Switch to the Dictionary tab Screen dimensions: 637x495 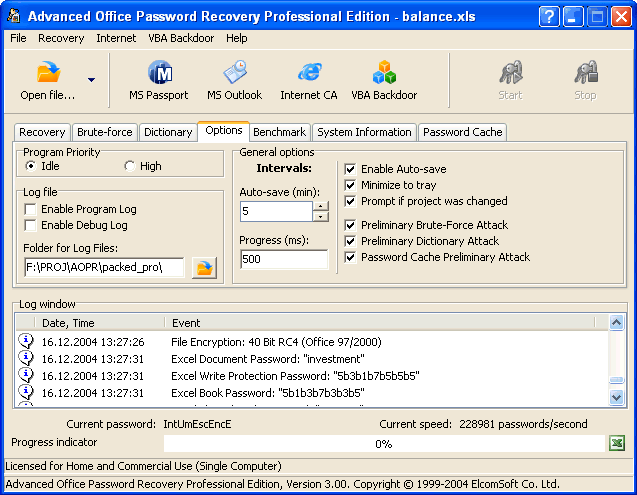[x=168, y=132]
